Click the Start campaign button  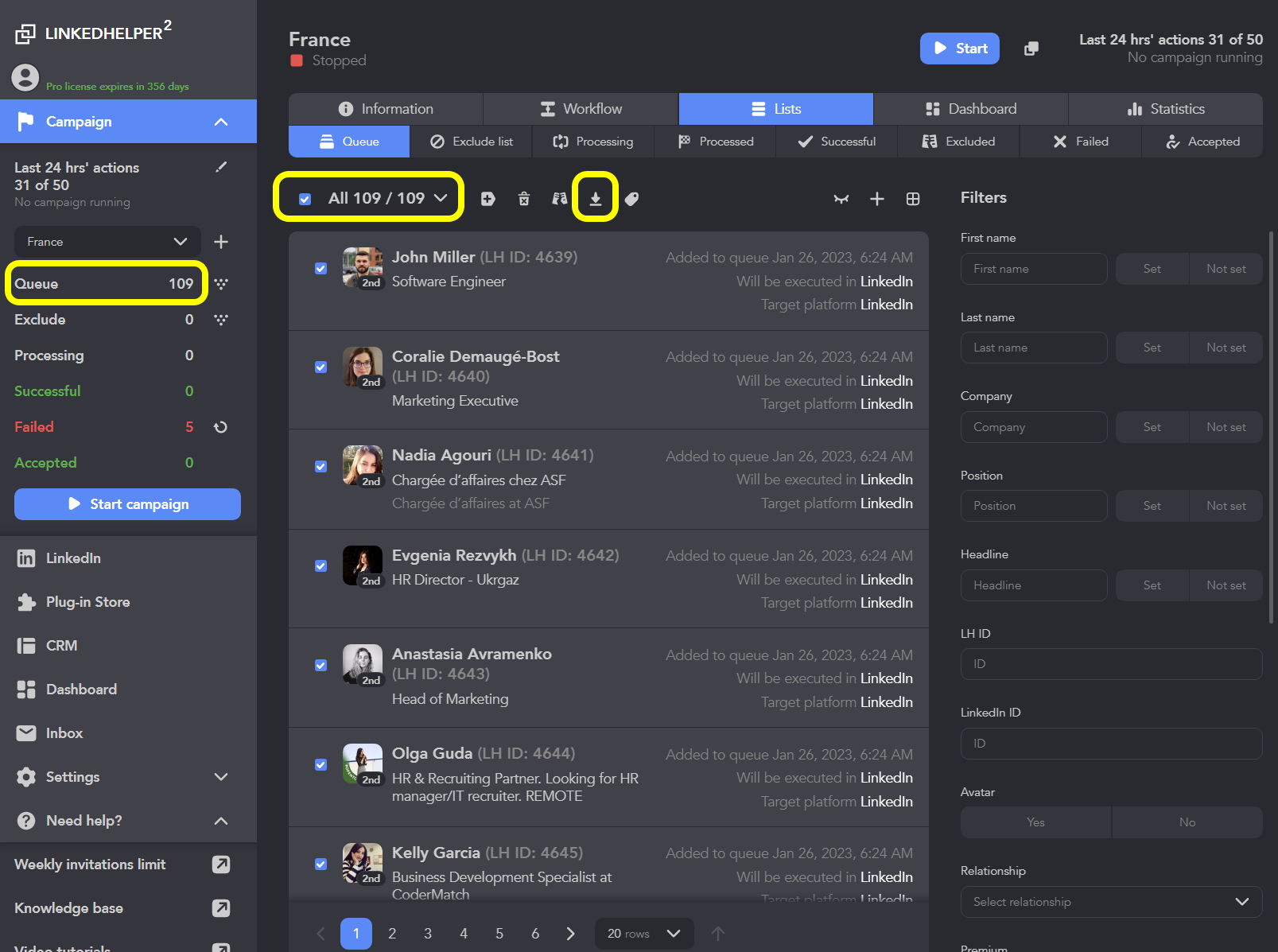click(127, 504)
